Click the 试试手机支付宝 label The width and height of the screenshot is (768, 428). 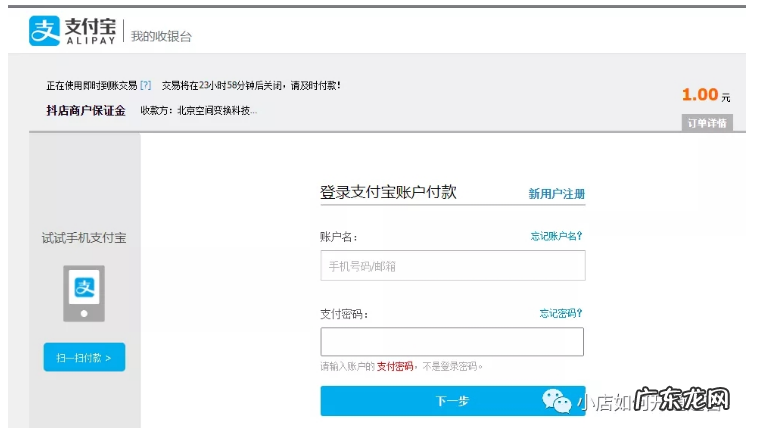[84, 238]
